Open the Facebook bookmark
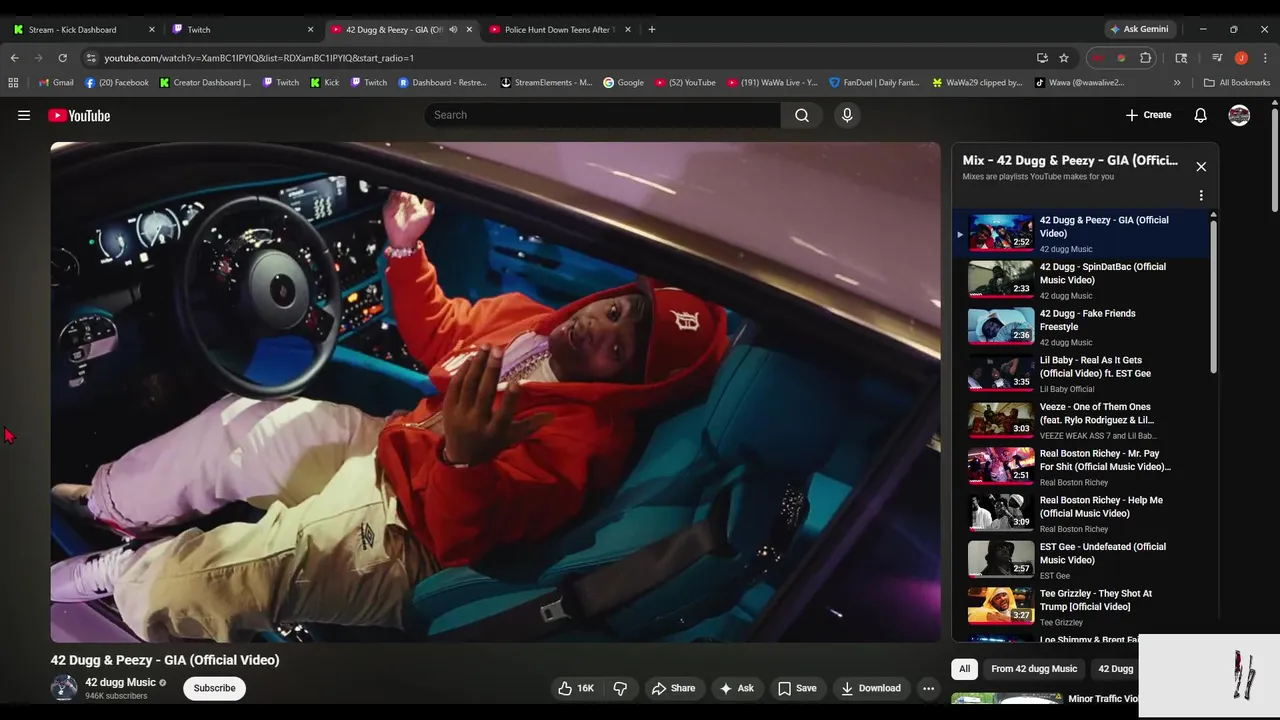1280x720 pixels. point(117,83)
